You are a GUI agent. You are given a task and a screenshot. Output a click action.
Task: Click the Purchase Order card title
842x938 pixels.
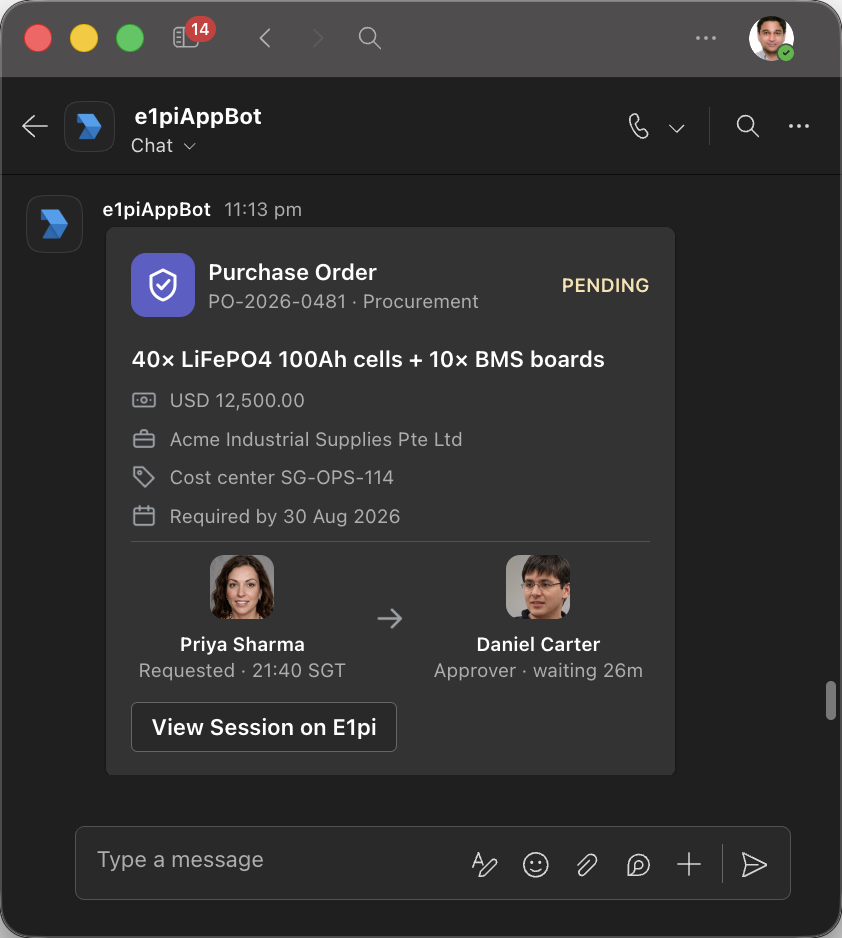(x=292, y=273)
